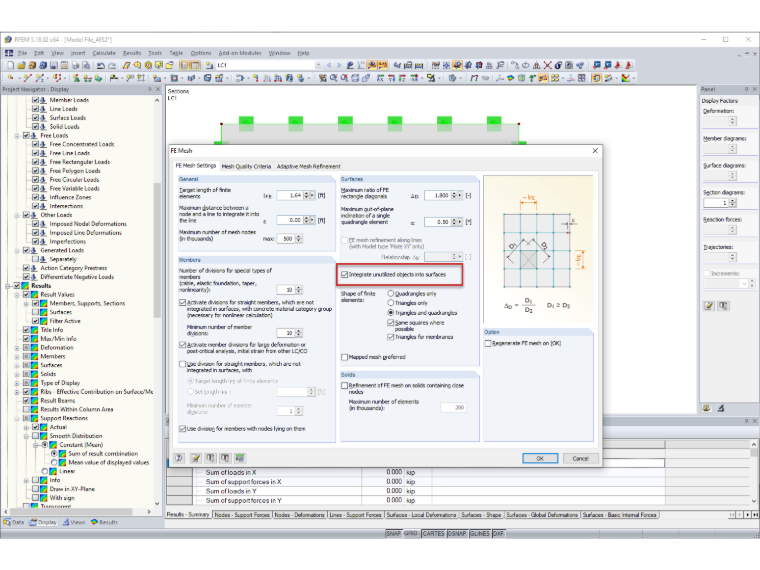Click the zoom magnifier icon in second toolbar
This screenshot has height=570, width=760.
click(x=333, y=78)
